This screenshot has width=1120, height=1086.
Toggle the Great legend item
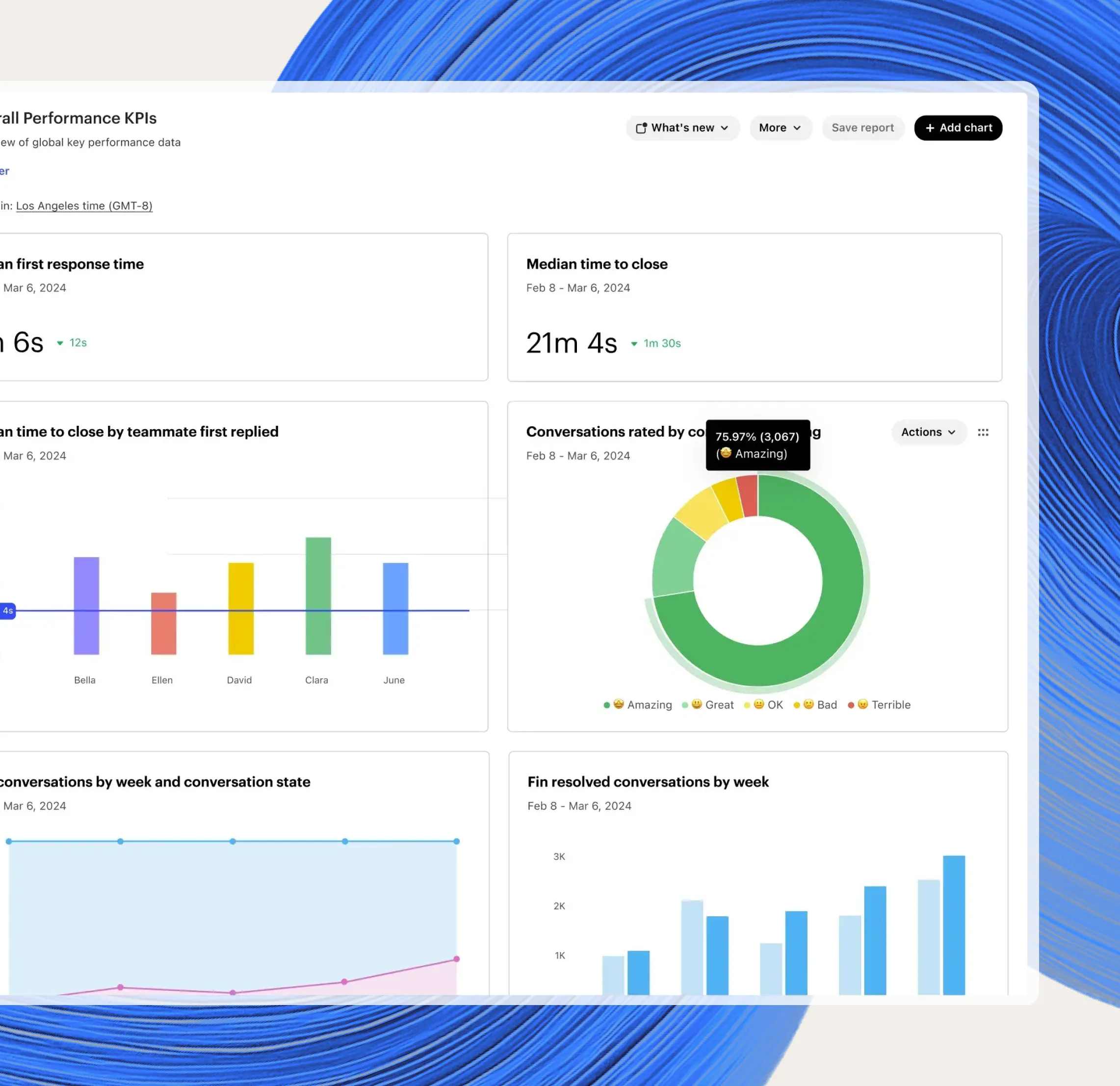[x=708, y=705]
